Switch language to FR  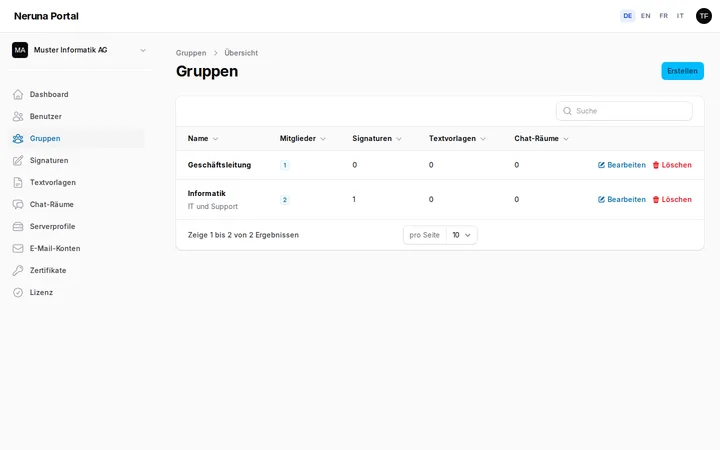tap(663, 16)
